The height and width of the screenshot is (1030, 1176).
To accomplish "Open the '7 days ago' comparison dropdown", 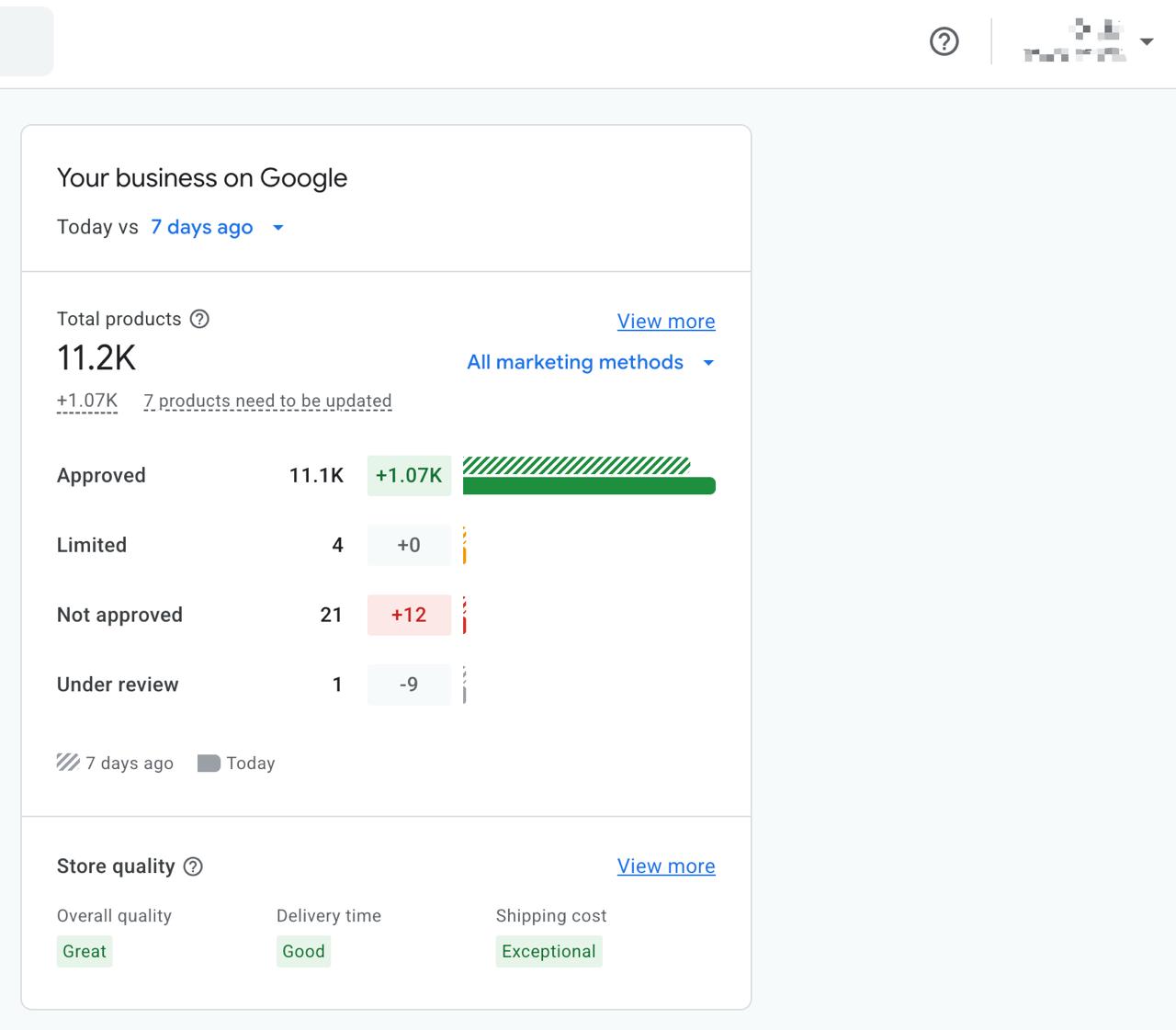I will [x=217, y=227].
